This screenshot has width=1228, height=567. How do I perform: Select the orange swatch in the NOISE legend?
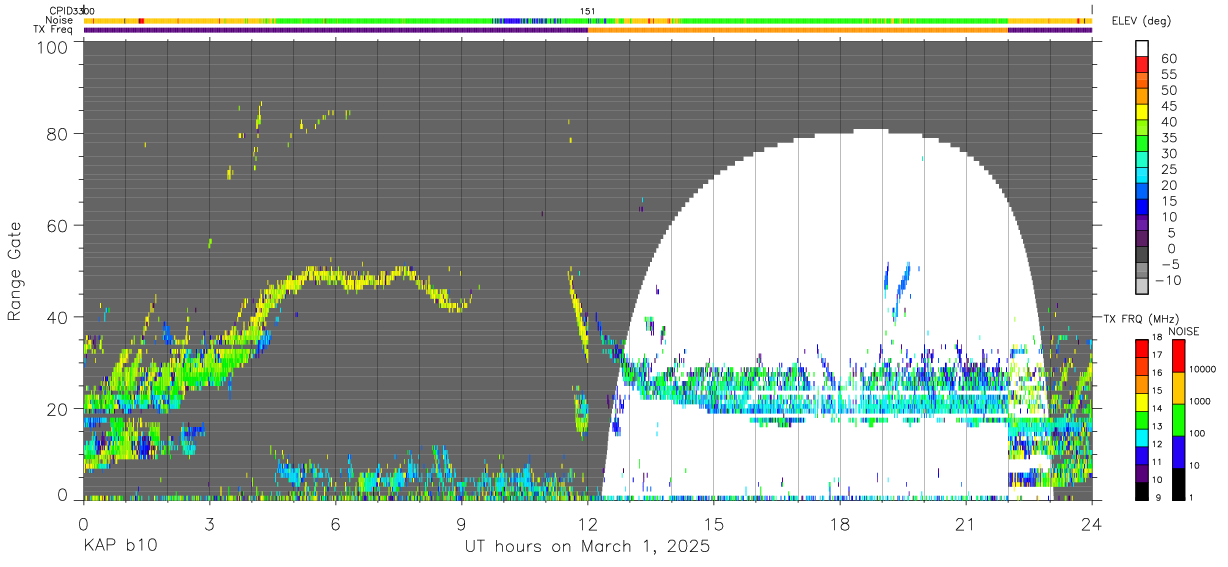[x=1177, y=388]
